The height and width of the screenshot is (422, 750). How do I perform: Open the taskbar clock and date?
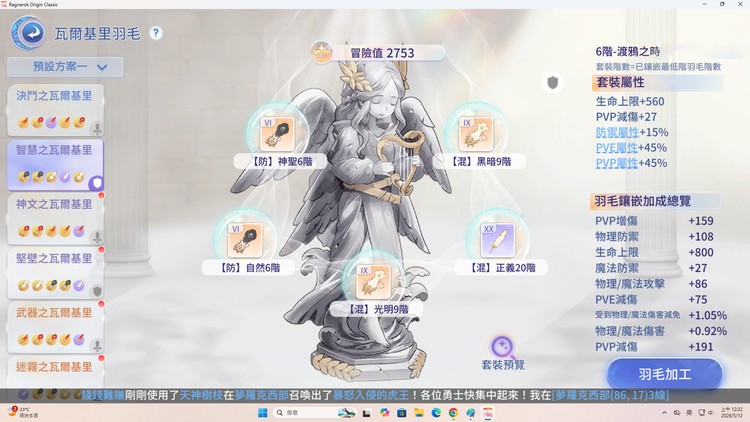731,412
